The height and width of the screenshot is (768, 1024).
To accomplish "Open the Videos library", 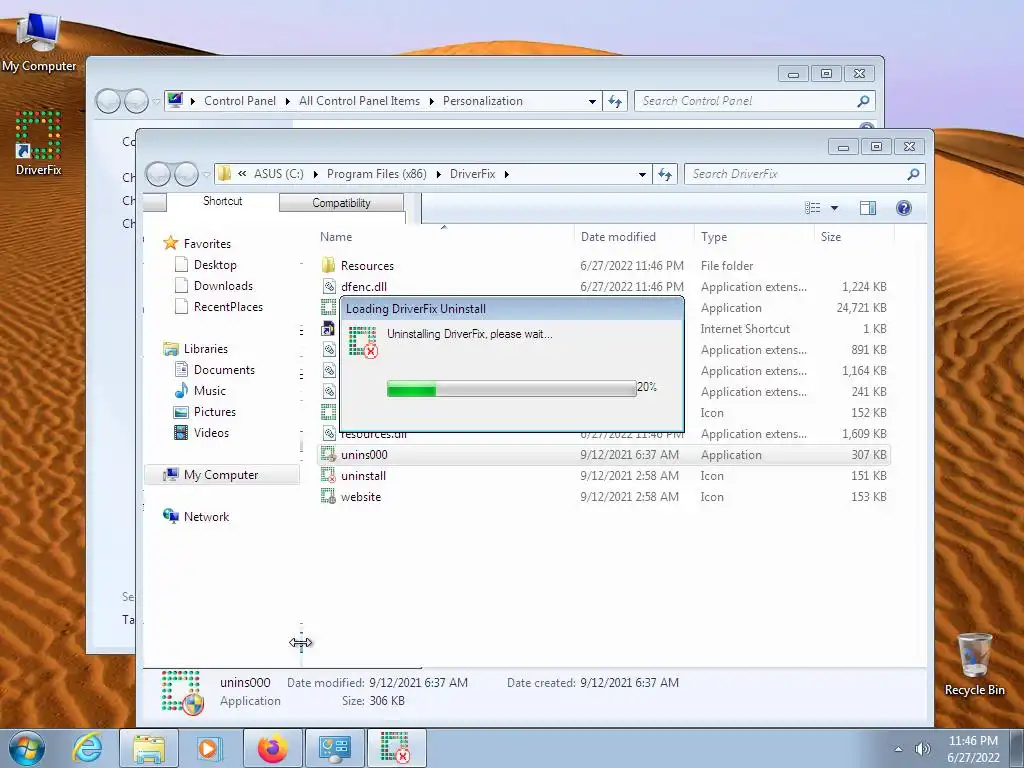I will point(211,432).
